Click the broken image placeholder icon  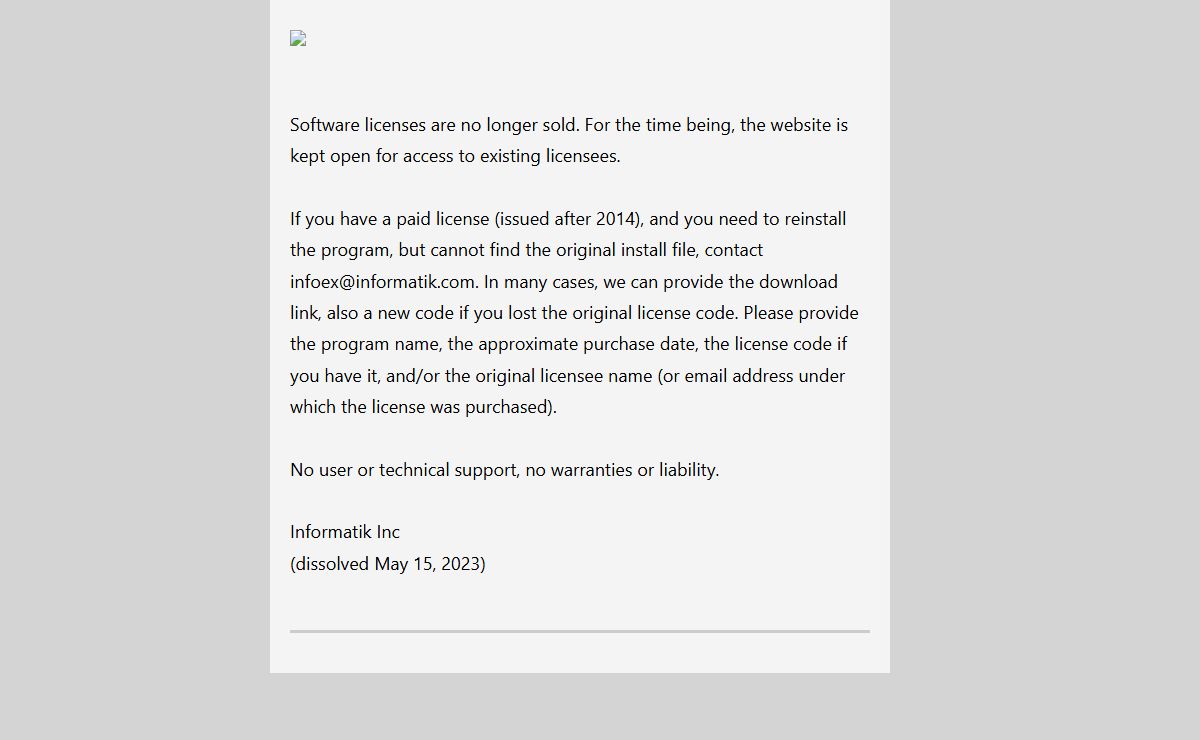click(298, 39)
